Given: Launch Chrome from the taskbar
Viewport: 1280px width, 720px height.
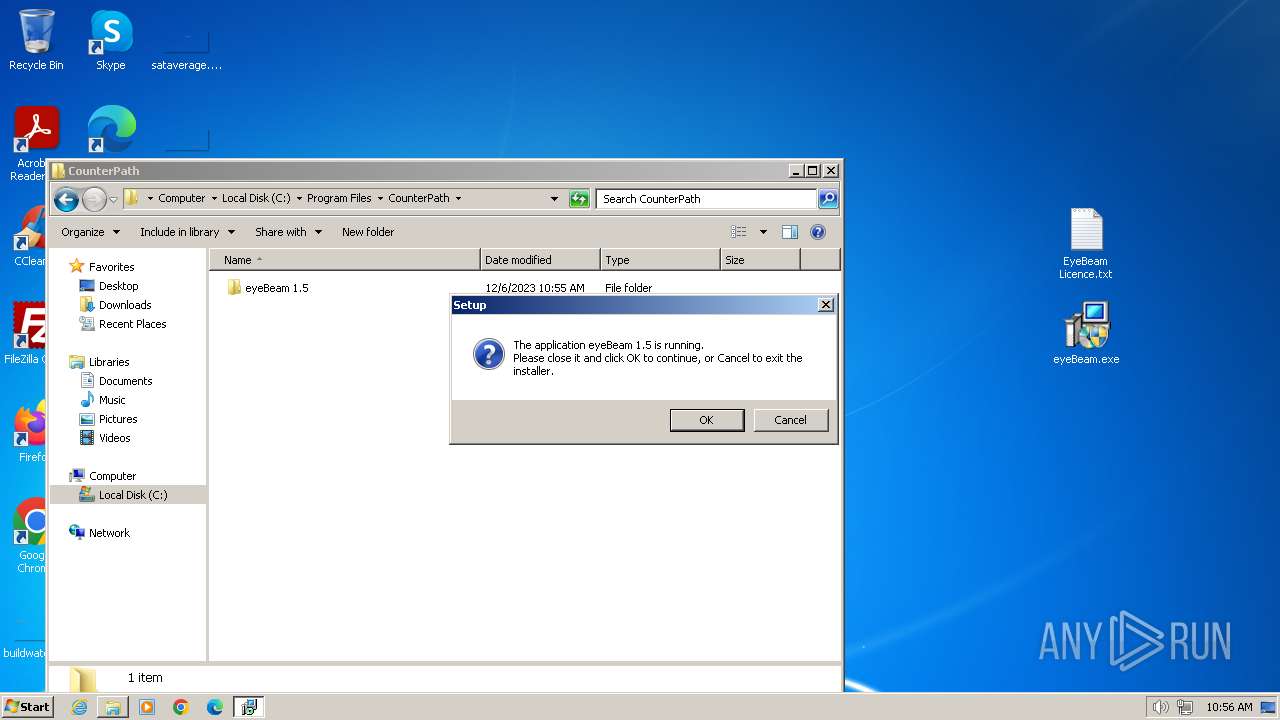Looking at the screenshot, I should (x=181, y=707).
